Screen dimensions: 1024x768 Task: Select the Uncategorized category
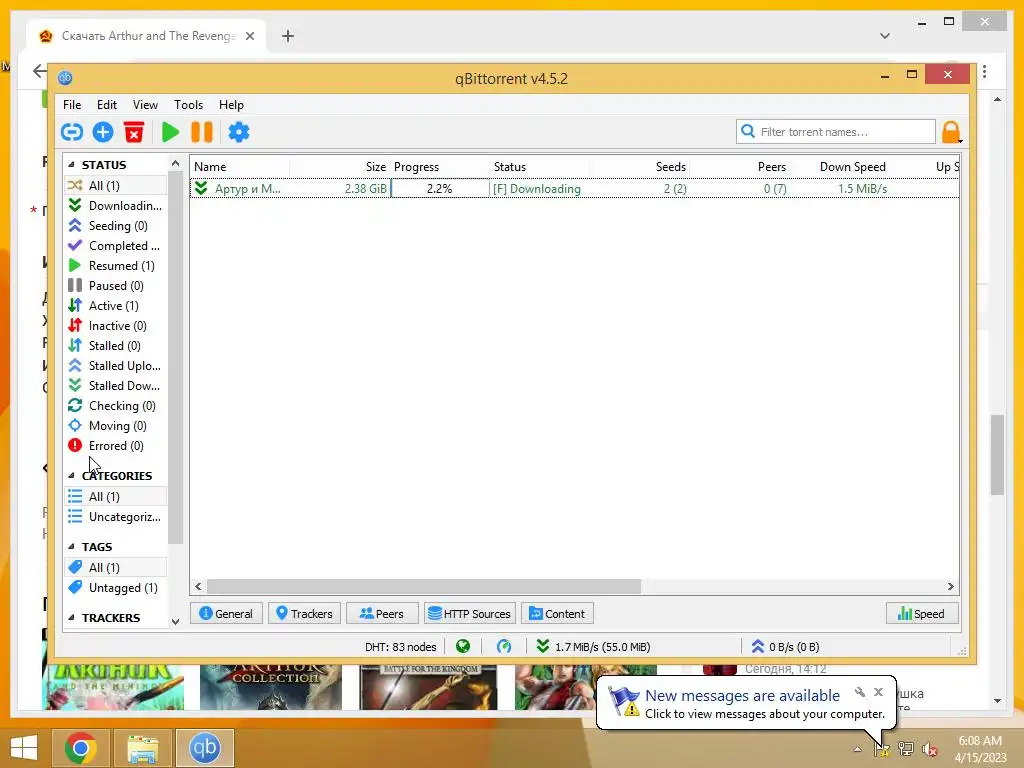116,517
